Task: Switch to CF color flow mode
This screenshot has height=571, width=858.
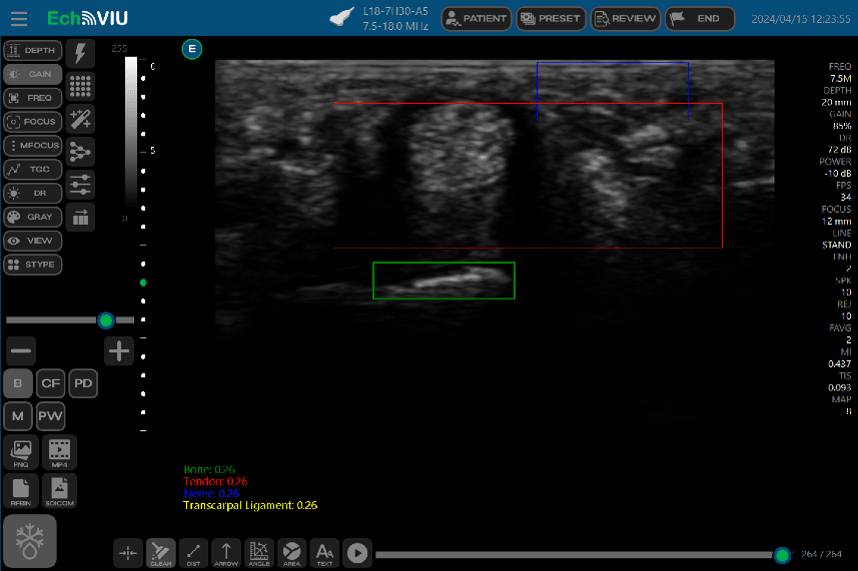Action: 51,383
